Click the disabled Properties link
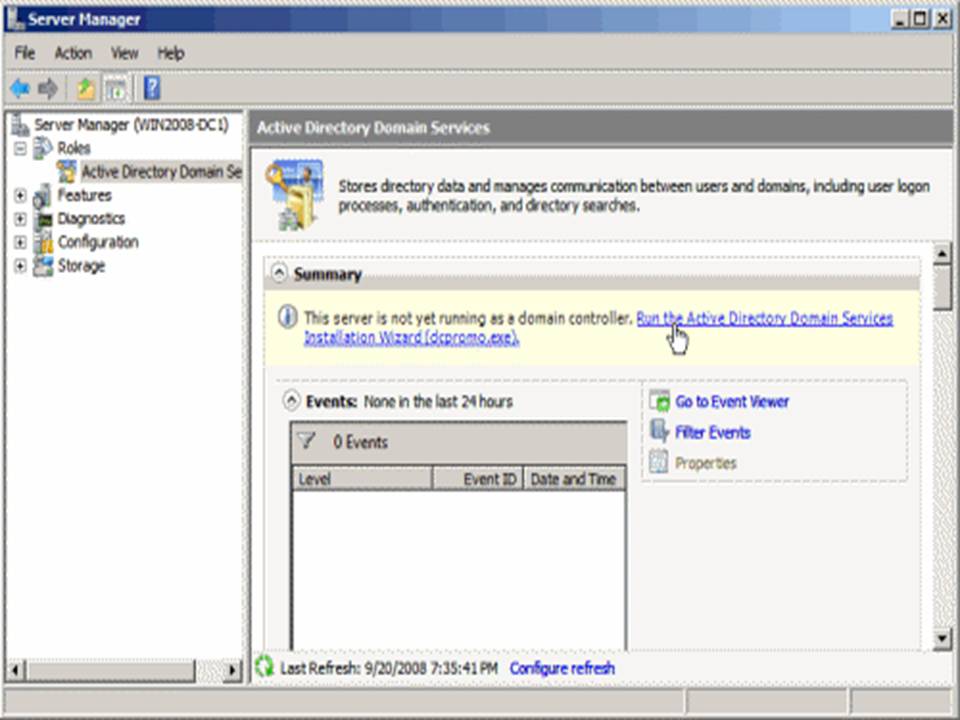The height and width of the screenshot is (720, 960). pos(705,463)
